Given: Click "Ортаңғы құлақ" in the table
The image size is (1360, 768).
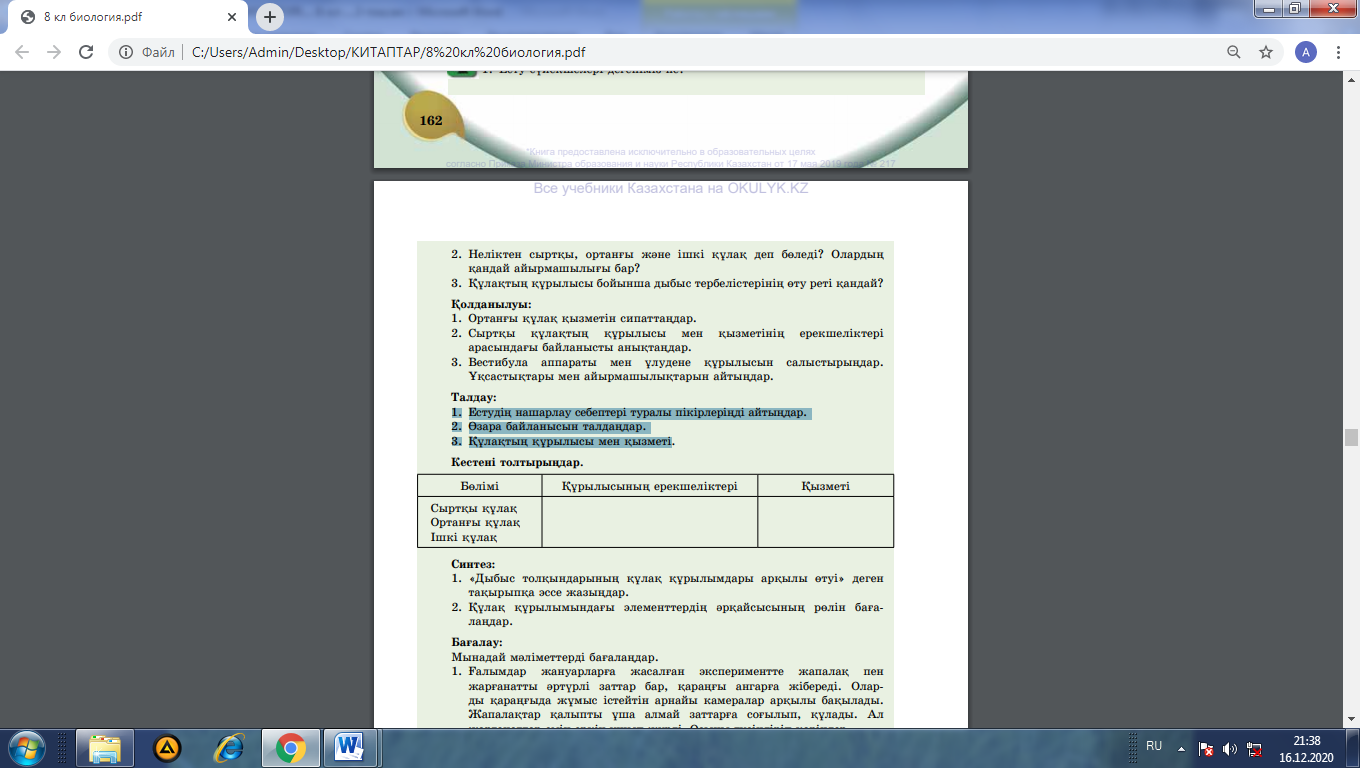Looking at the screenshot, I should coord(475,523).
